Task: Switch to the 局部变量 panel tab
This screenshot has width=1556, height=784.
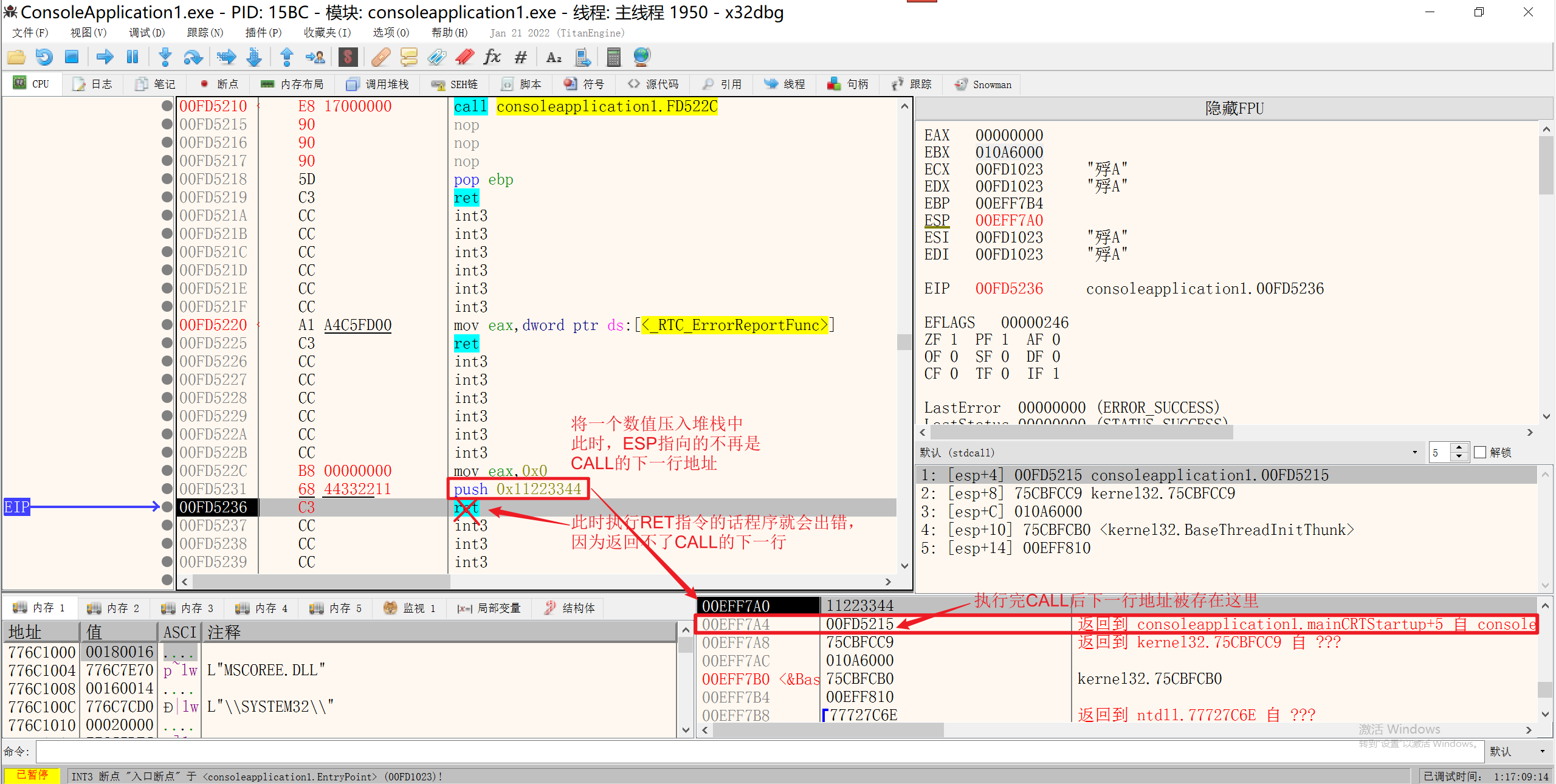Action: (489, 608)
